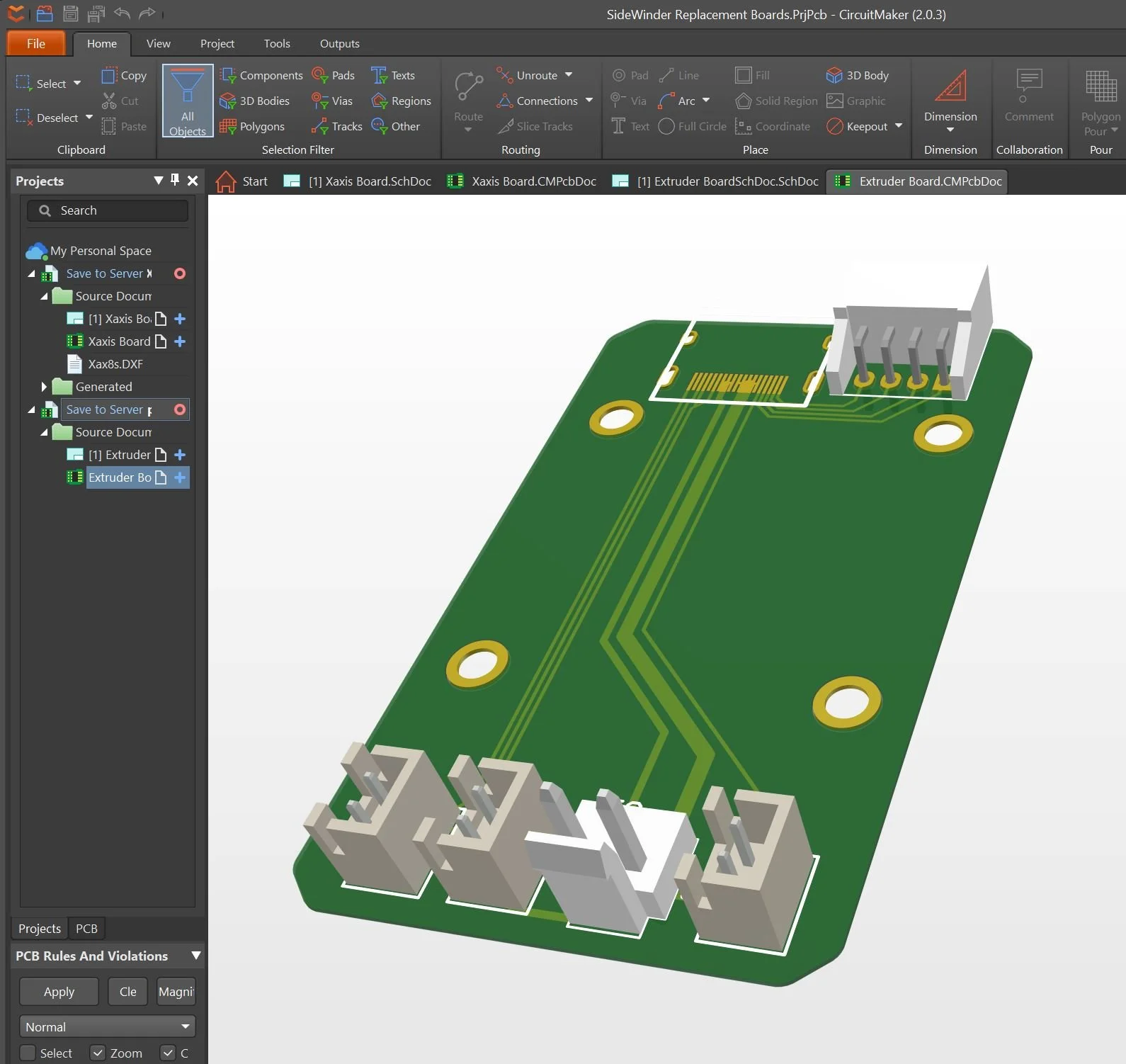Image resolution: width=1126 pixels, height=1064 pixels.
Task: Select the Dimension tool icon
Action: coord(950,86)
